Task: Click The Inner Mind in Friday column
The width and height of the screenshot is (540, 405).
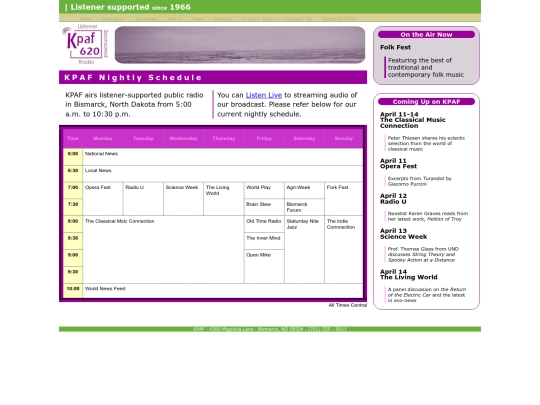Action: tap(264, 241)
